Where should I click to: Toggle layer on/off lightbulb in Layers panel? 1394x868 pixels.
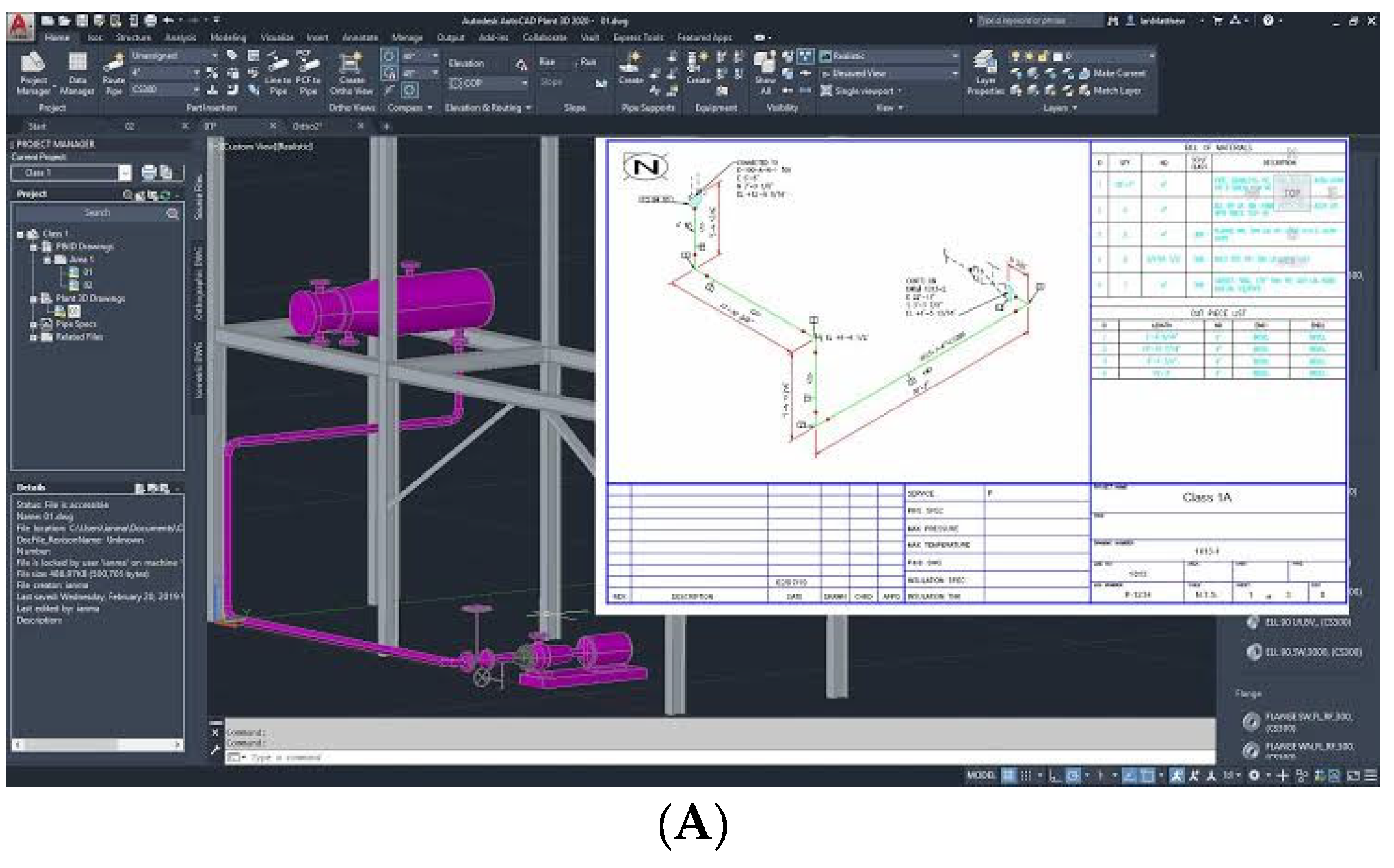[1015, 56]
